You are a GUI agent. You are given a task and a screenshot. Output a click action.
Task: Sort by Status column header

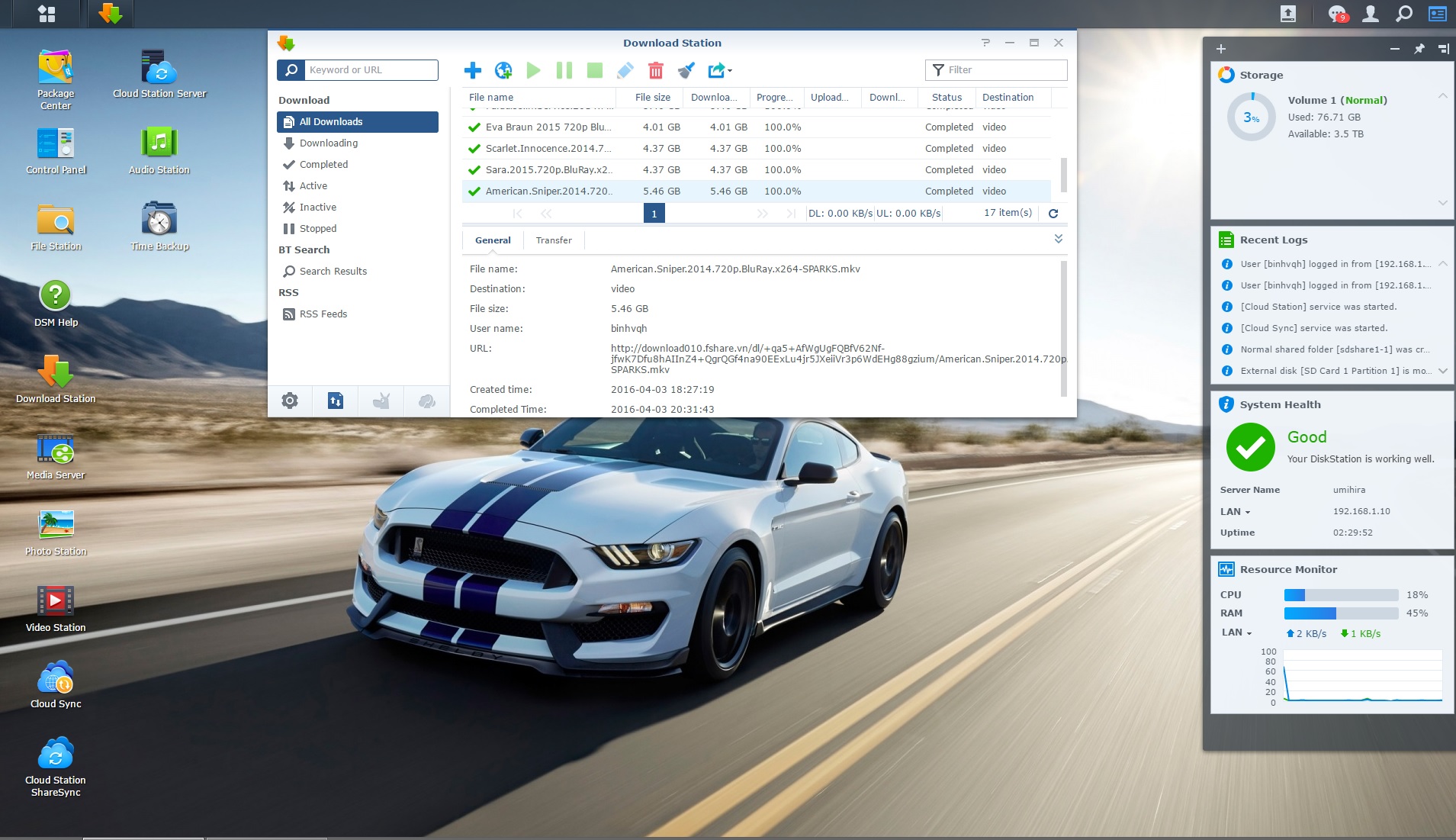pos(947,98)
